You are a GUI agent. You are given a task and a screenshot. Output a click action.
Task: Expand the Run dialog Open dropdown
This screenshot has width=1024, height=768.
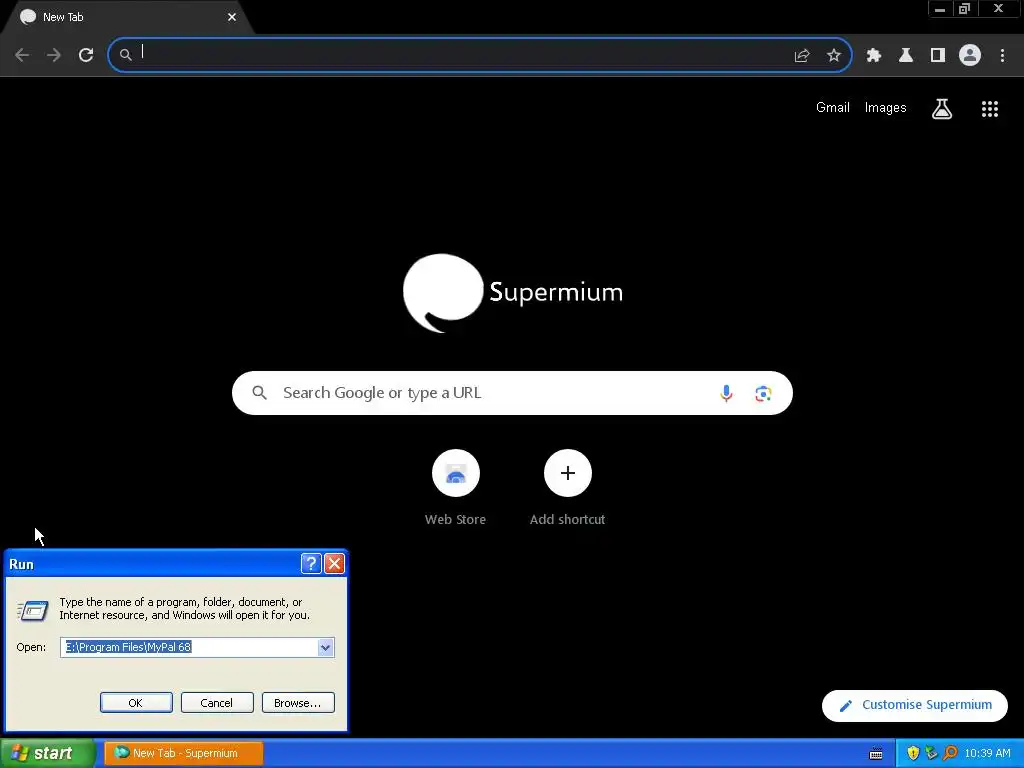click(x=325, y=647)
